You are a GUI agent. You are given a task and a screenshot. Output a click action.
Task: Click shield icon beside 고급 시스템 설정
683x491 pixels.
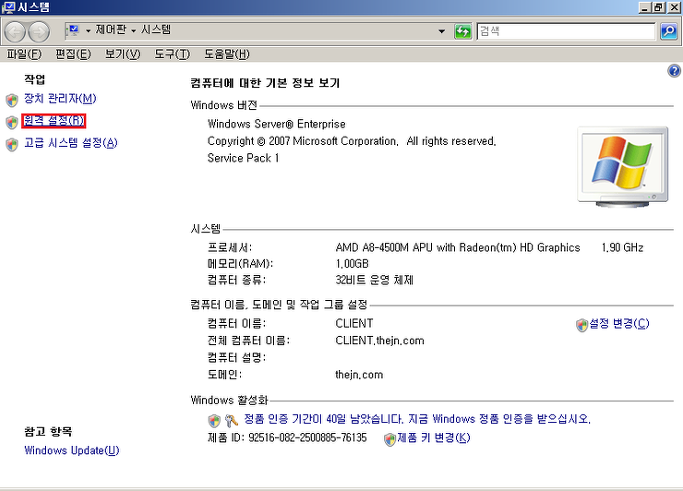[x=12, y=145]
